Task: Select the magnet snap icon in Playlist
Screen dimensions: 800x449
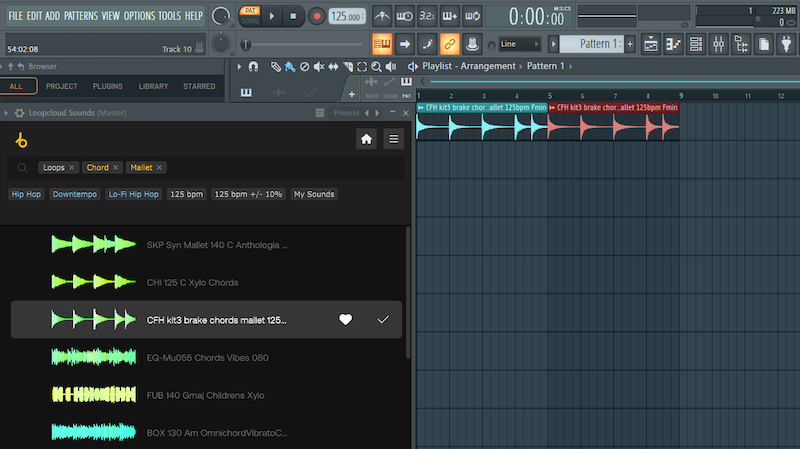Action: [253, 66]
